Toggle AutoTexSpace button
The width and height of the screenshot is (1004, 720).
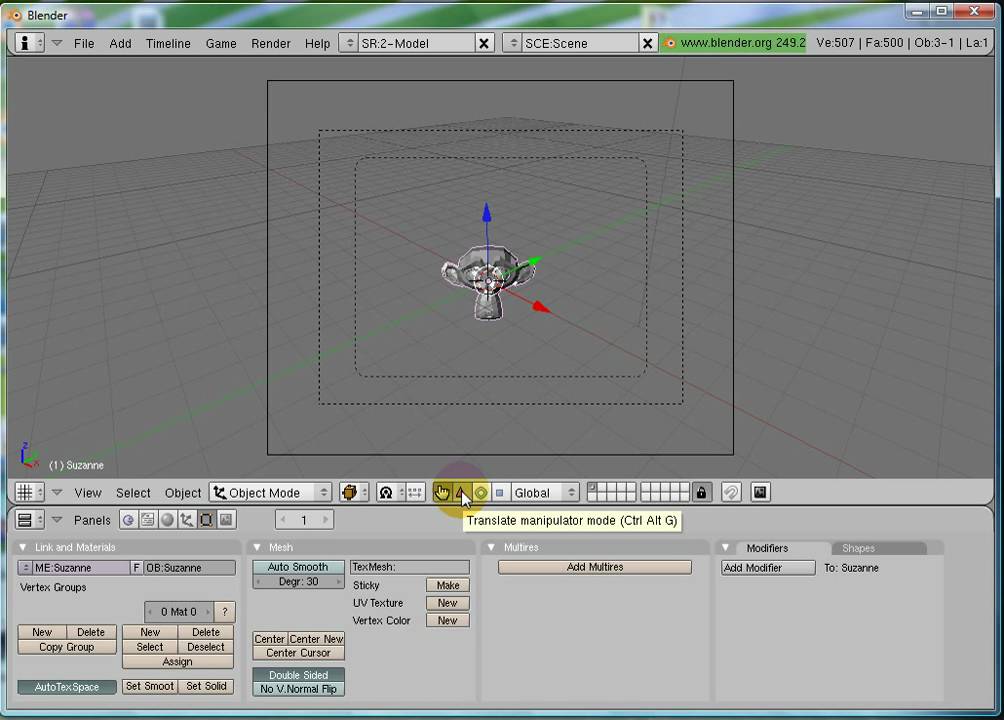pos(67,687)
